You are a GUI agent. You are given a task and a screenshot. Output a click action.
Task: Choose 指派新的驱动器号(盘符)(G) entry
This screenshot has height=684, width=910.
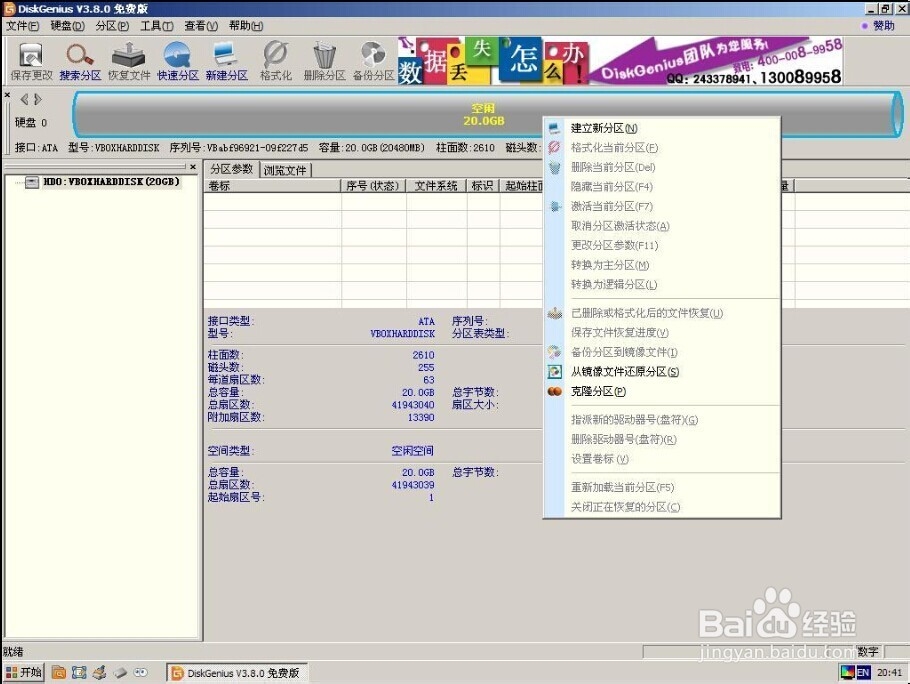click(x=662, y=420)
